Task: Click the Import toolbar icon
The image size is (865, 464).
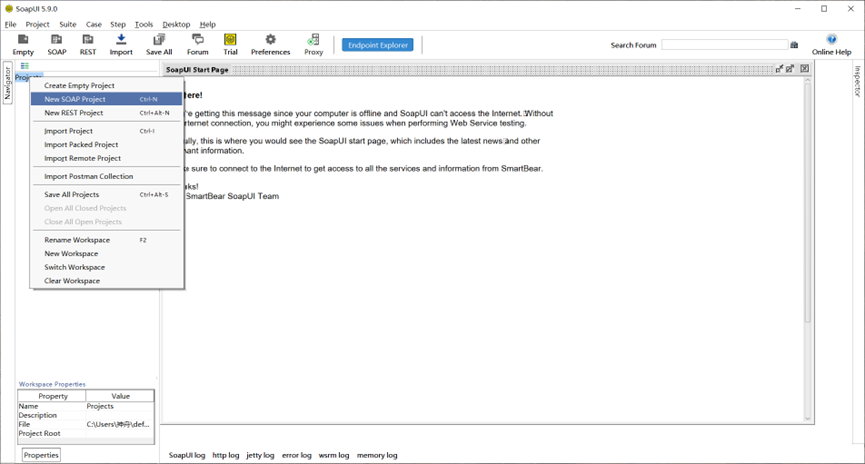Action: (121, 40)
